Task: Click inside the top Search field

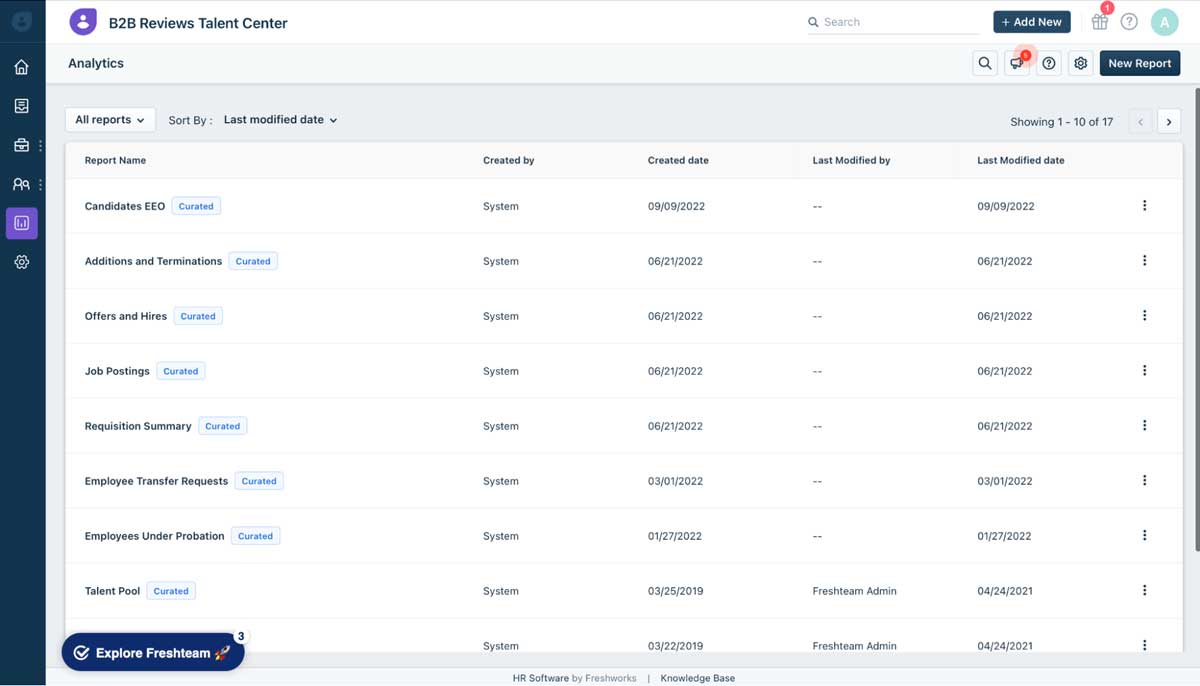Action: point(890,21)
